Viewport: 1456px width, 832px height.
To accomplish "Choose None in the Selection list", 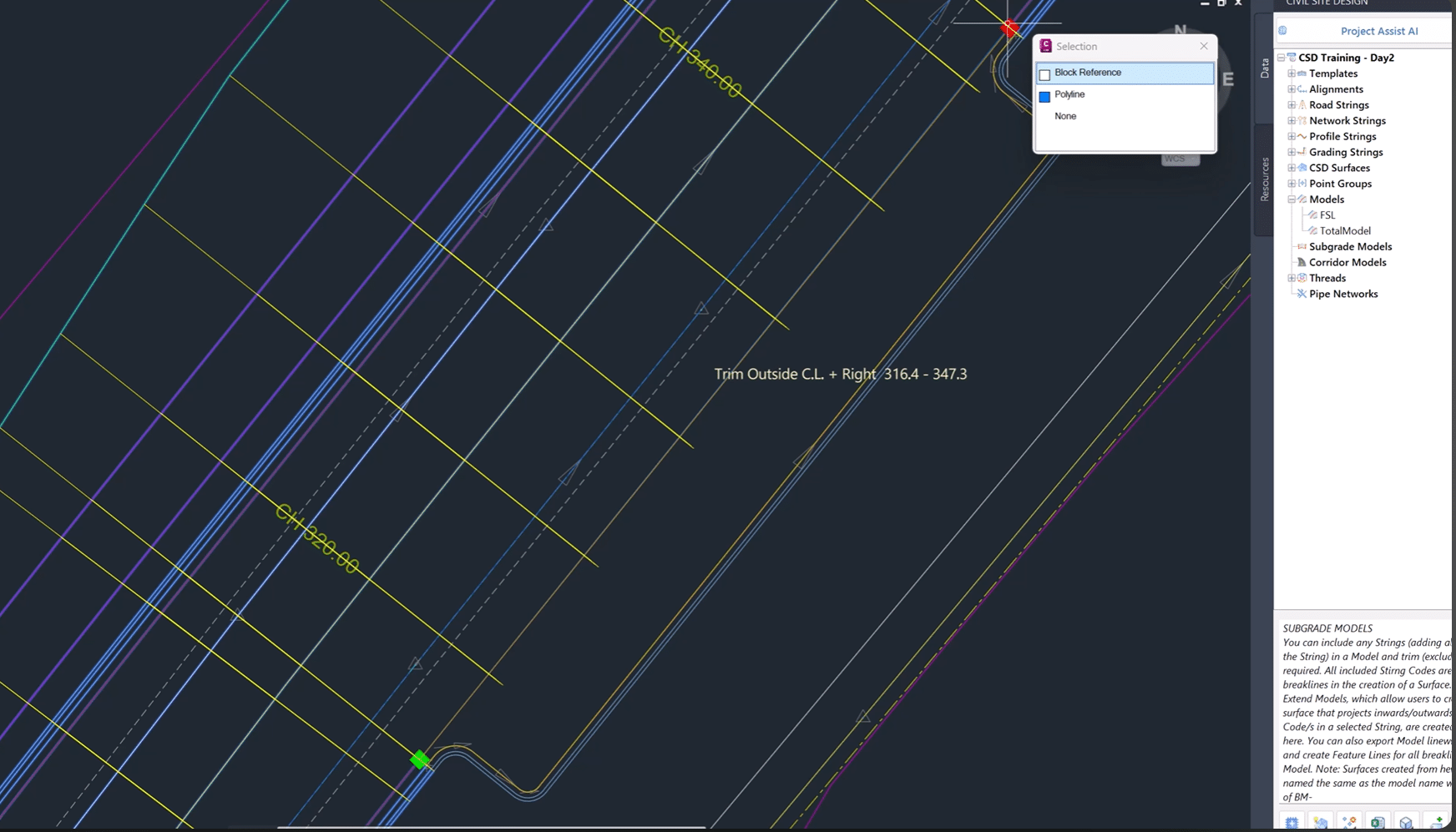I will 1125,117.
